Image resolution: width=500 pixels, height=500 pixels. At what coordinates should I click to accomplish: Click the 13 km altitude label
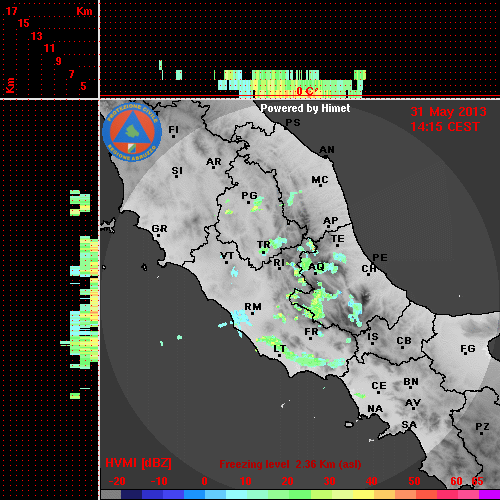point(37,36)
